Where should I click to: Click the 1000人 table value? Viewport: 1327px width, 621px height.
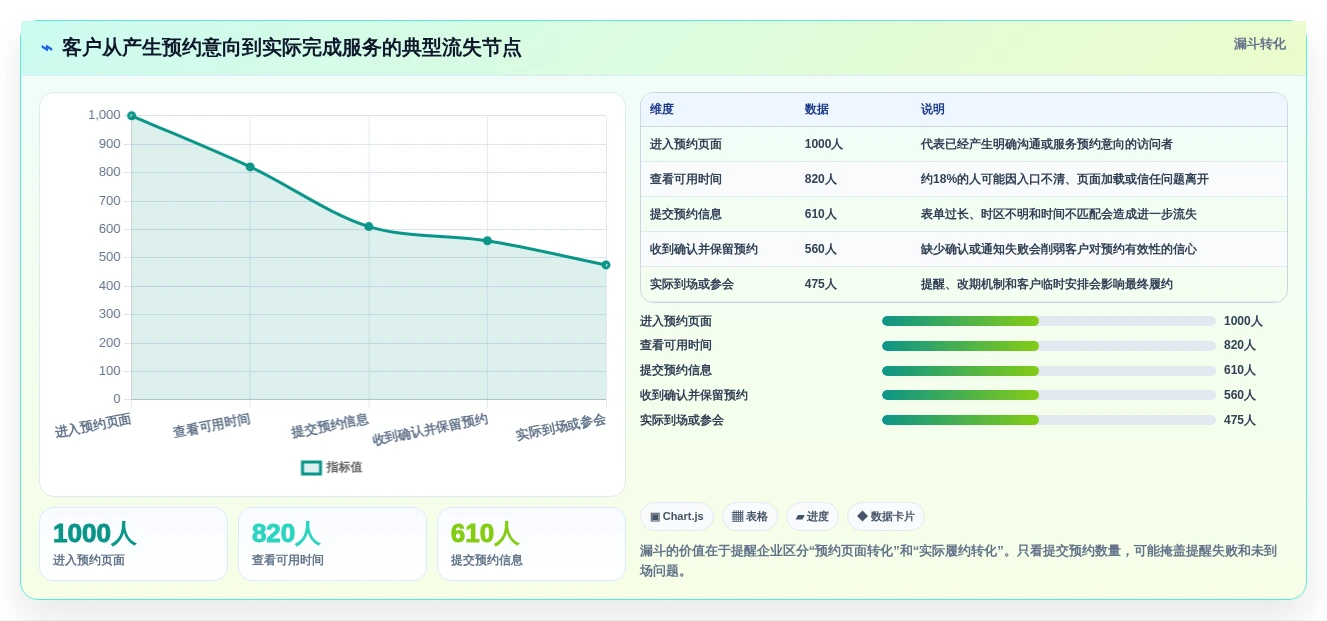(824, 145)
